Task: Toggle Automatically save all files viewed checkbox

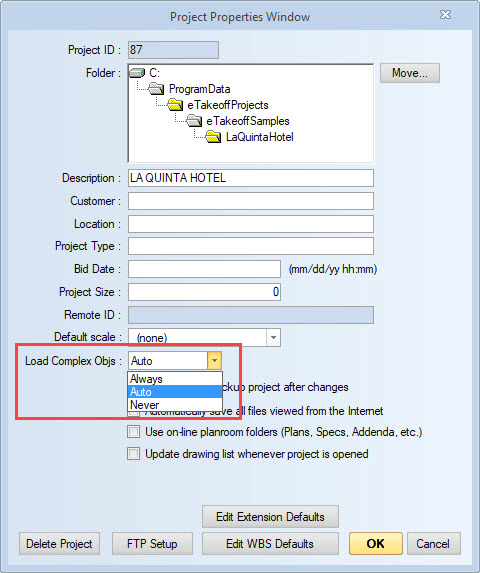Action: [133, 413]
